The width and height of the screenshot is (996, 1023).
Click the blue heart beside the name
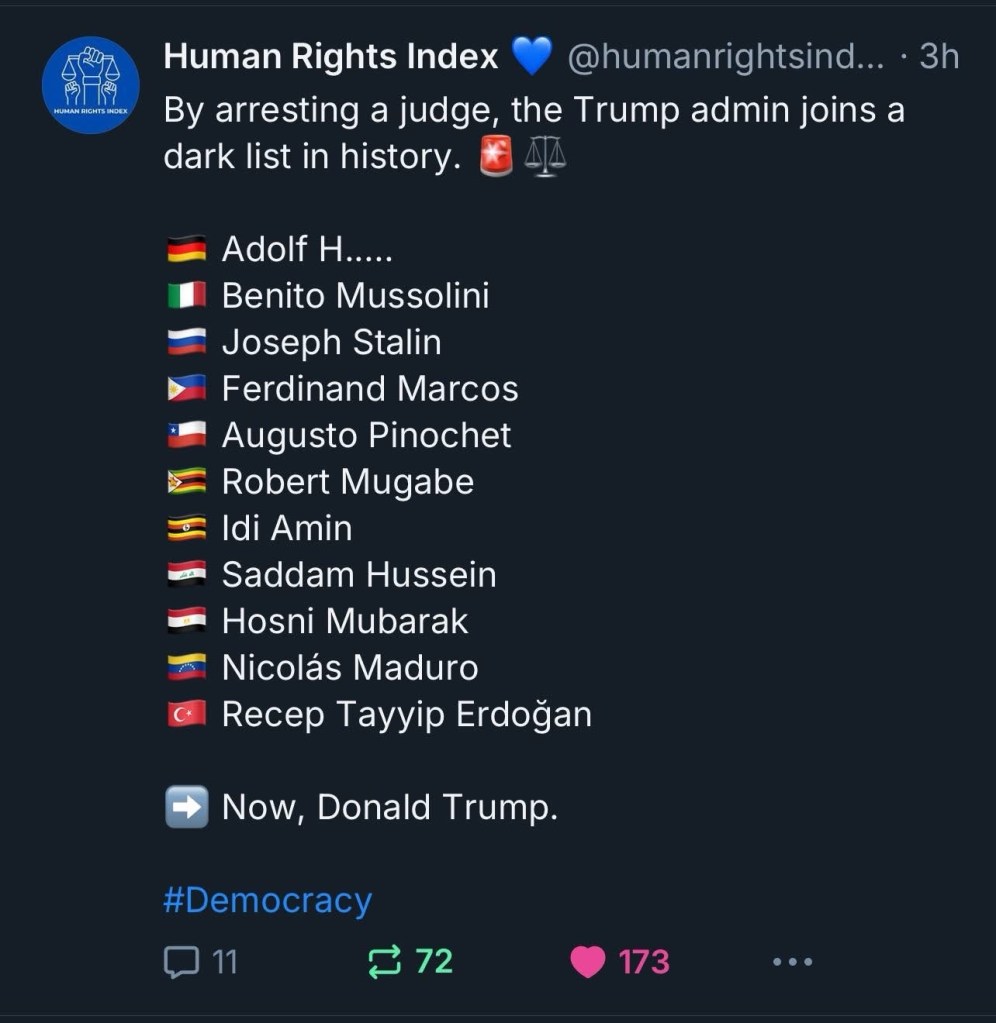point(532,57)
